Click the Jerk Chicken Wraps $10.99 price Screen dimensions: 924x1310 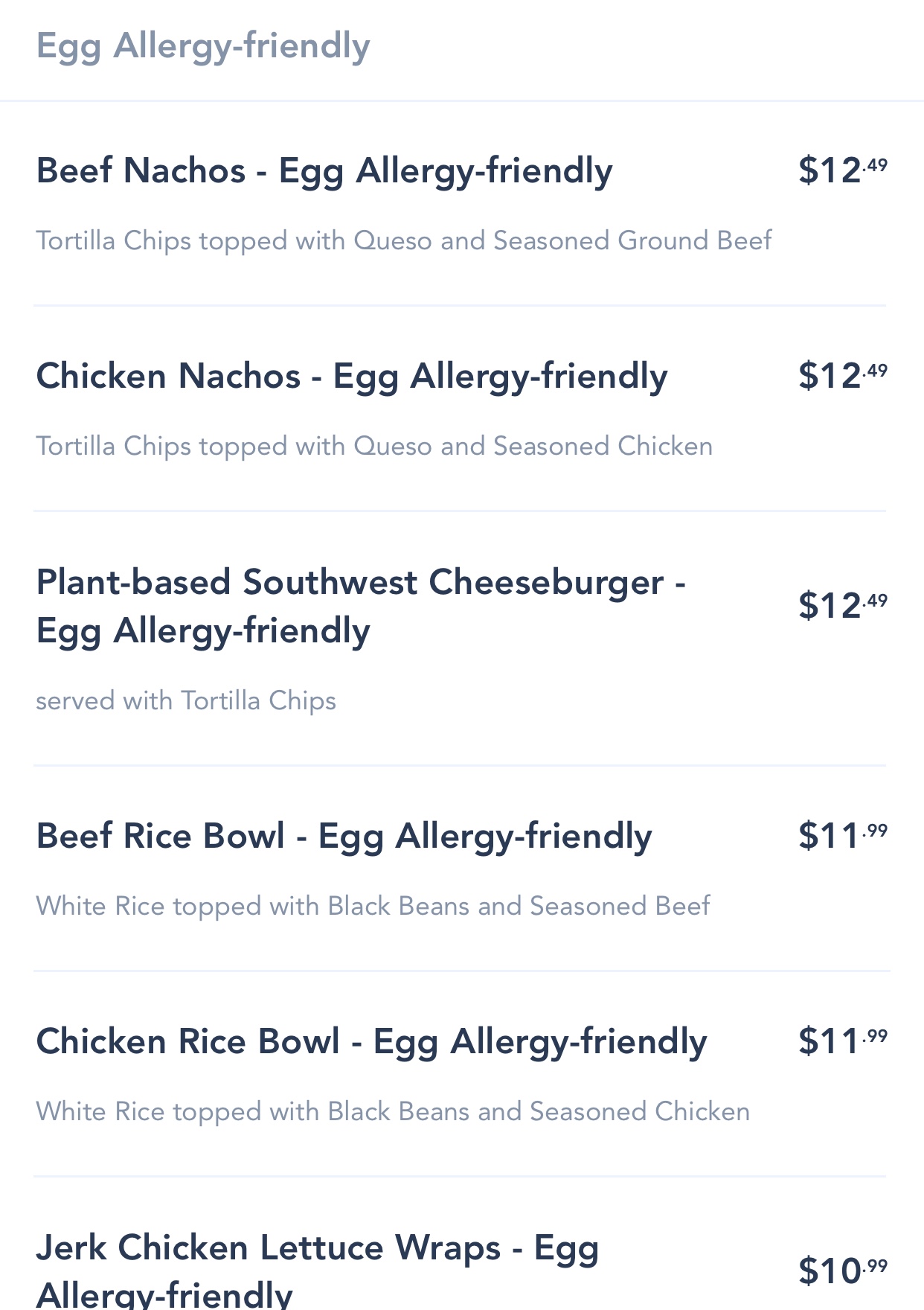pyautogui.click(x=842, y=1271)
